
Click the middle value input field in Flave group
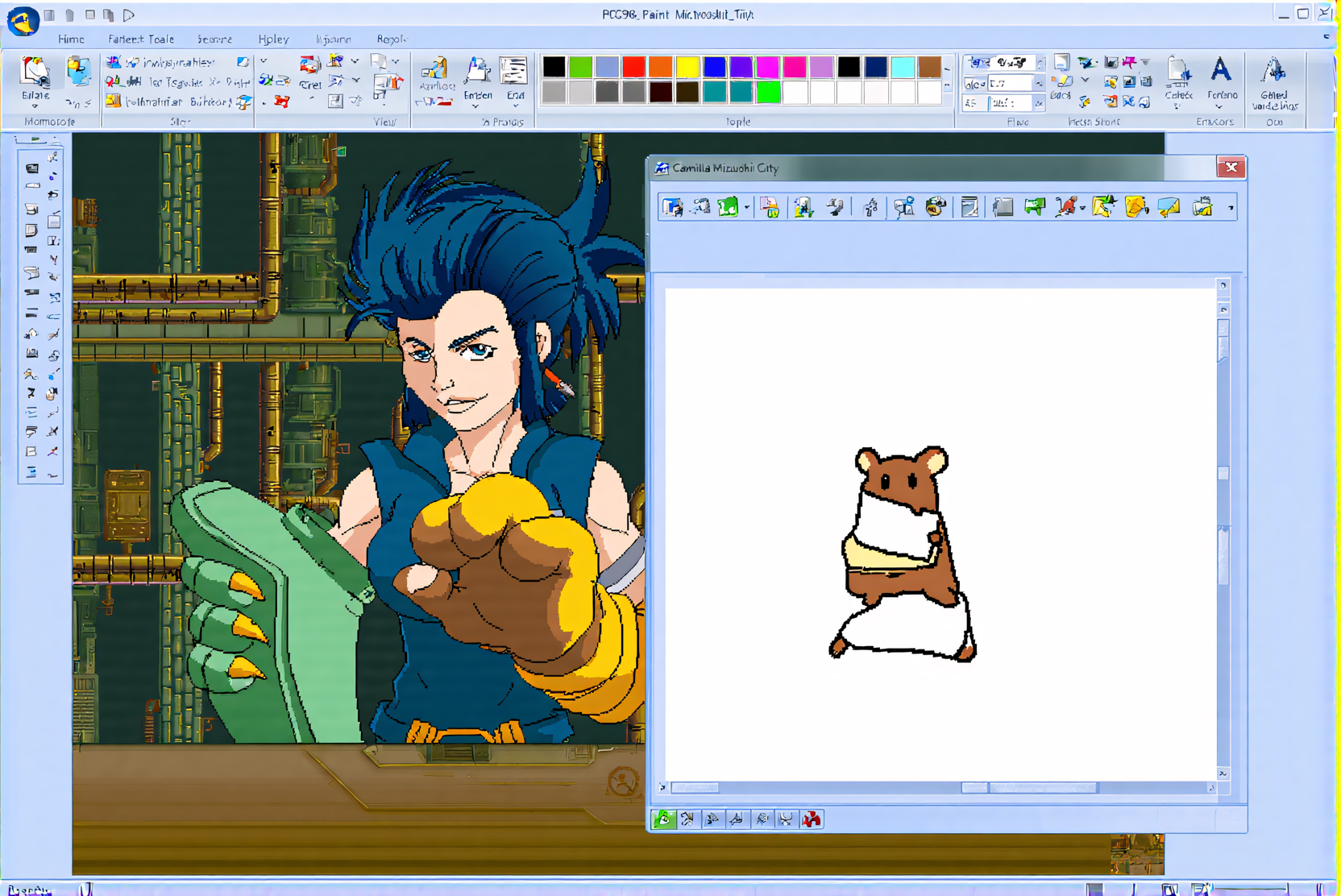[1011, 83]
